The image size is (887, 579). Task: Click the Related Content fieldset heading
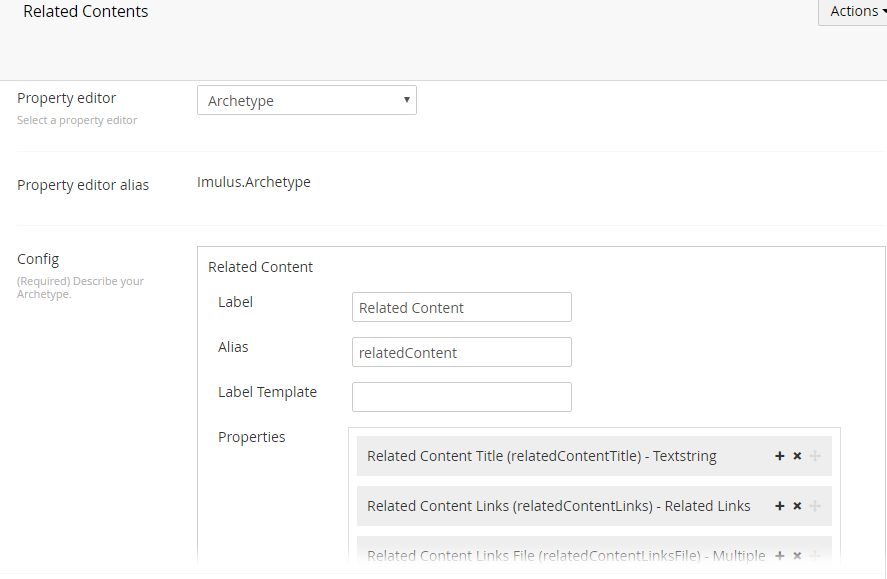tap(260, 267)
